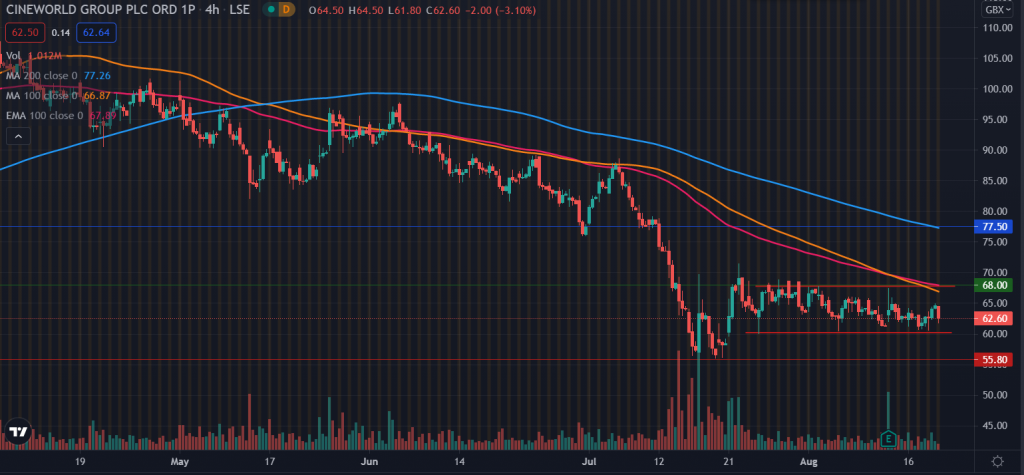
Task: Click the 4h interval label in title
Action: [x=212, y=10]
